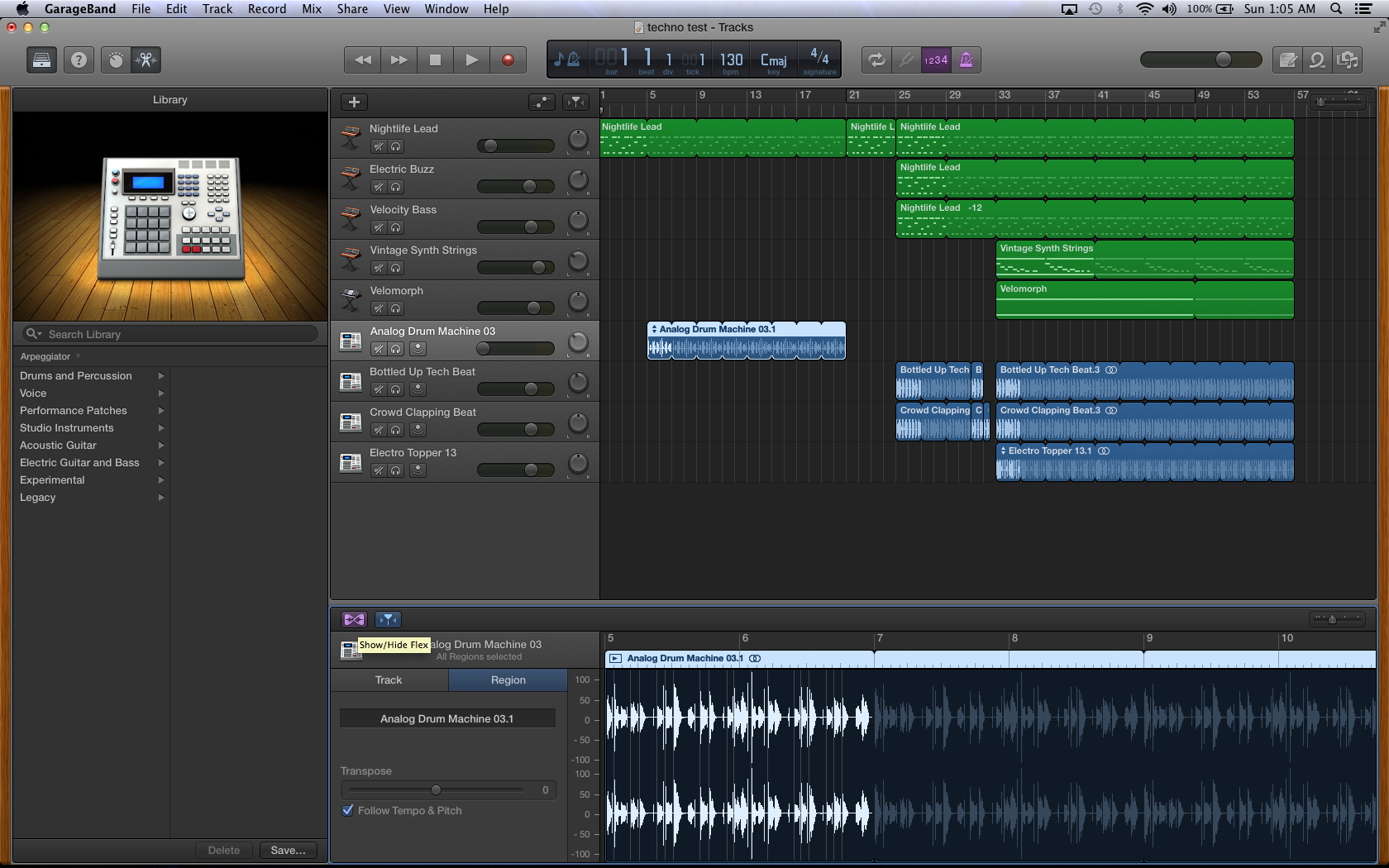Screen dimensions: 1389x868
Task: Click the Delete button in Library
Action: (224, 850)
